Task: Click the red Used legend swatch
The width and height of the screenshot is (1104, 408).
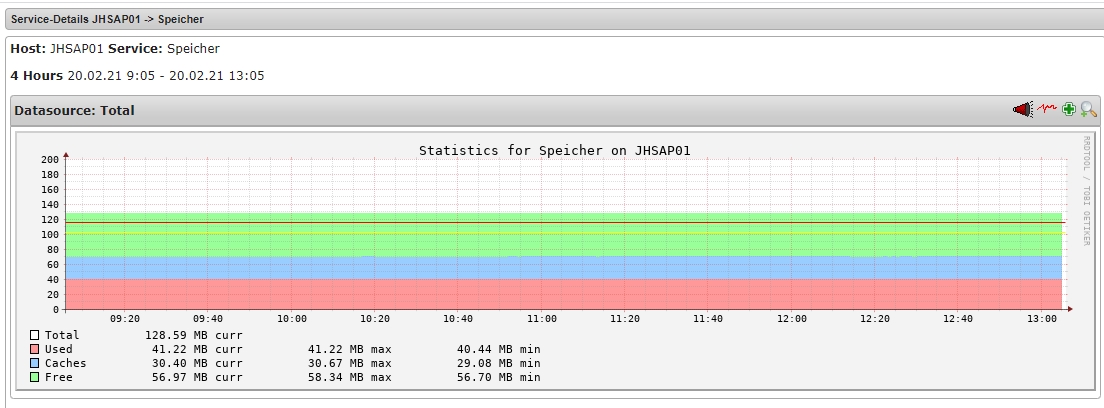Action: [35, 349]
